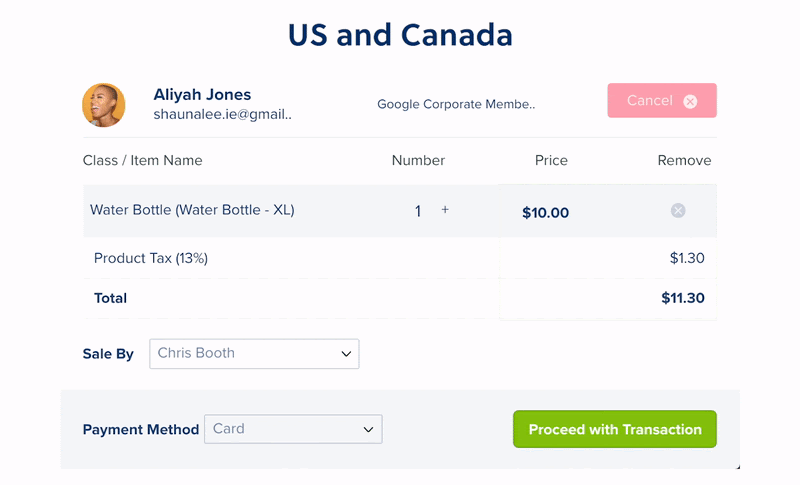Open the Payment Method Card dropdown
Image resolution: width=800 pixels, height=485 pixels.
pyautogui.click(x=293, y=429)
